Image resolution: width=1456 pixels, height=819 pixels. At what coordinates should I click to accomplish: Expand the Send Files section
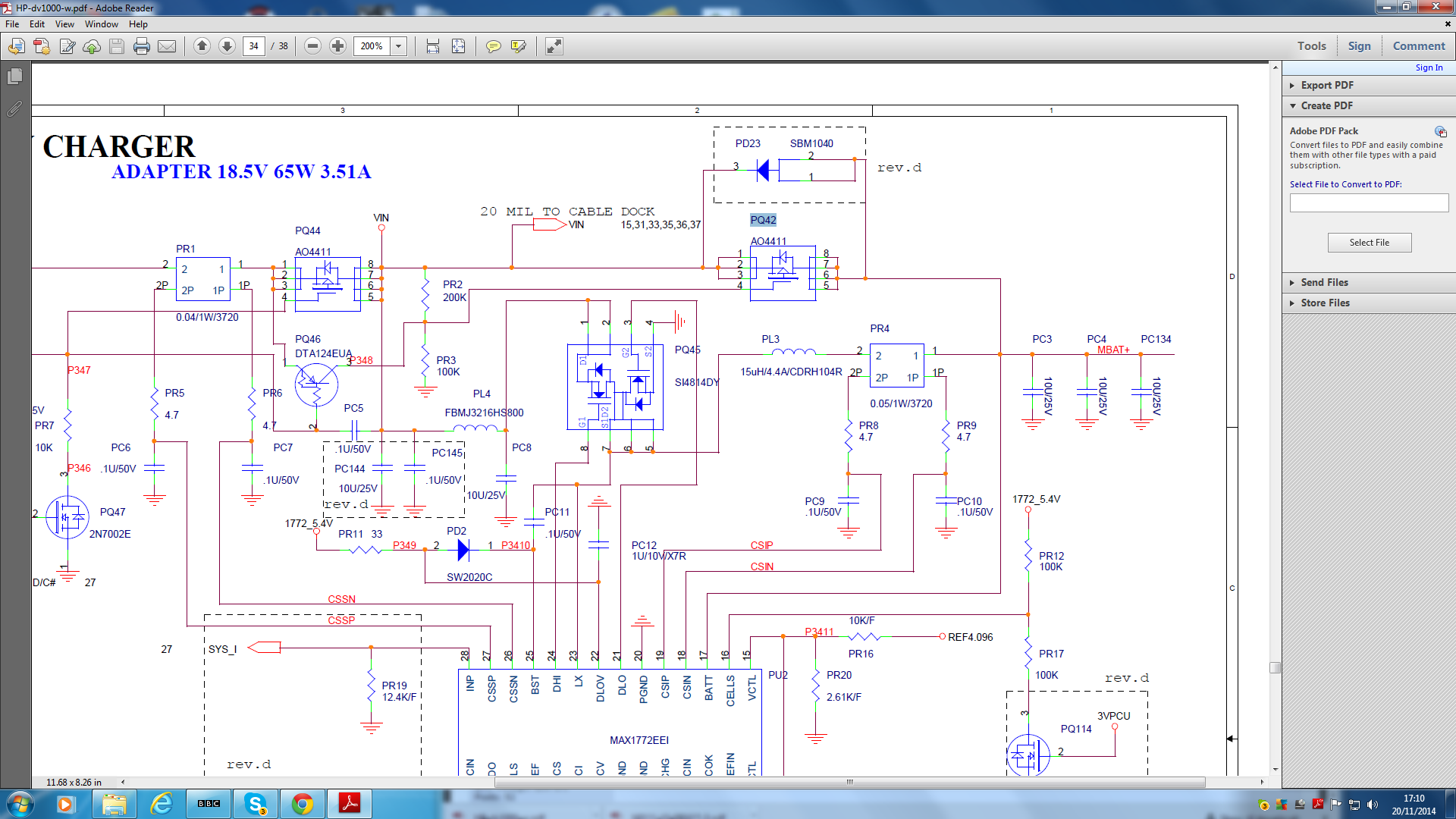pos(1324,282)
